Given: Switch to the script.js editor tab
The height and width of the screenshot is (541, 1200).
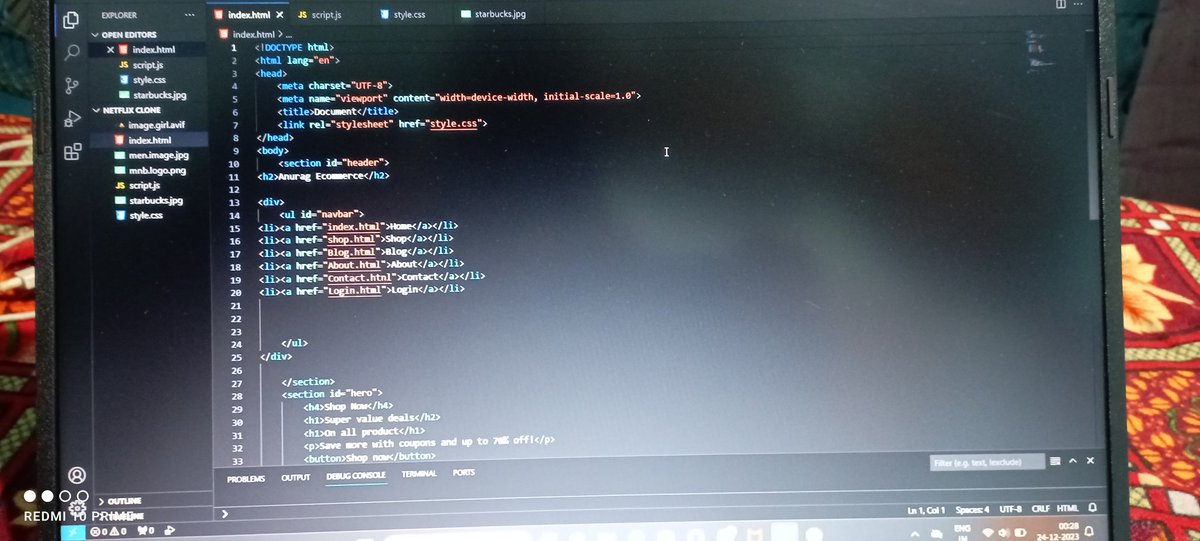Looking at the screenshot, I should click(321, 15).
